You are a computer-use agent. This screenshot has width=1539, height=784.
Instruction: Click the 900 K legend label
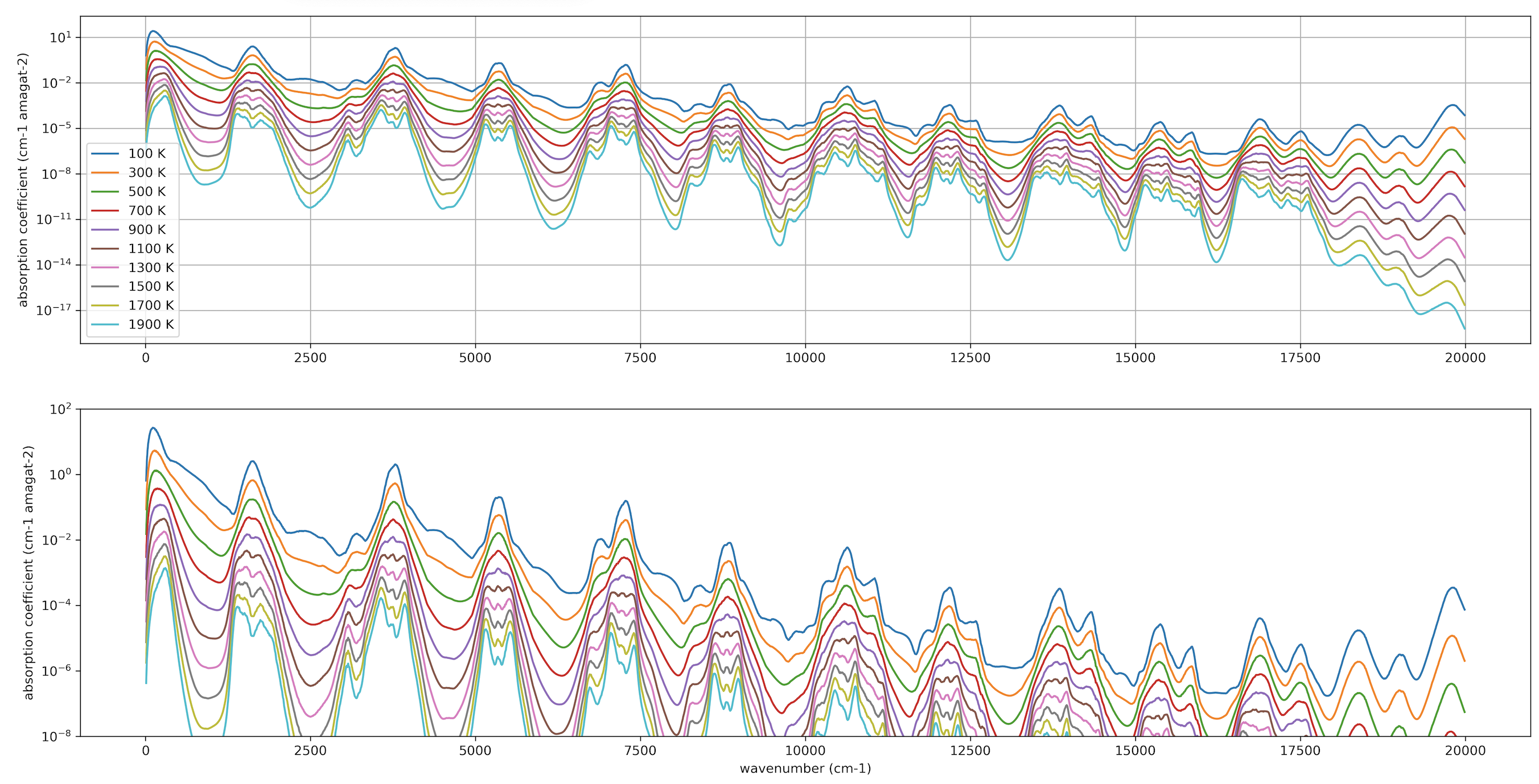pyautogui.click(x=147, y=230)
